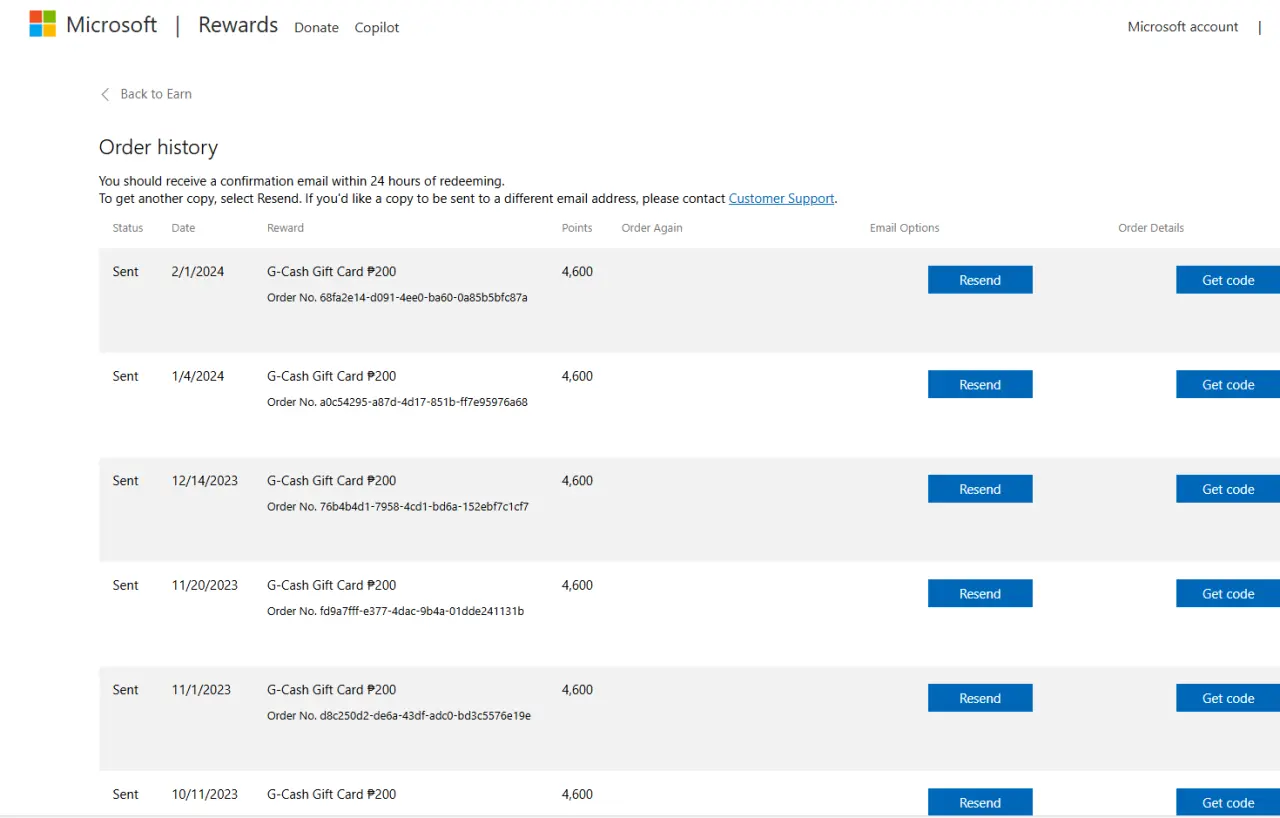Click the back arrow chevron icon
Screen dimensions: 1280x818
click(105, 94)
